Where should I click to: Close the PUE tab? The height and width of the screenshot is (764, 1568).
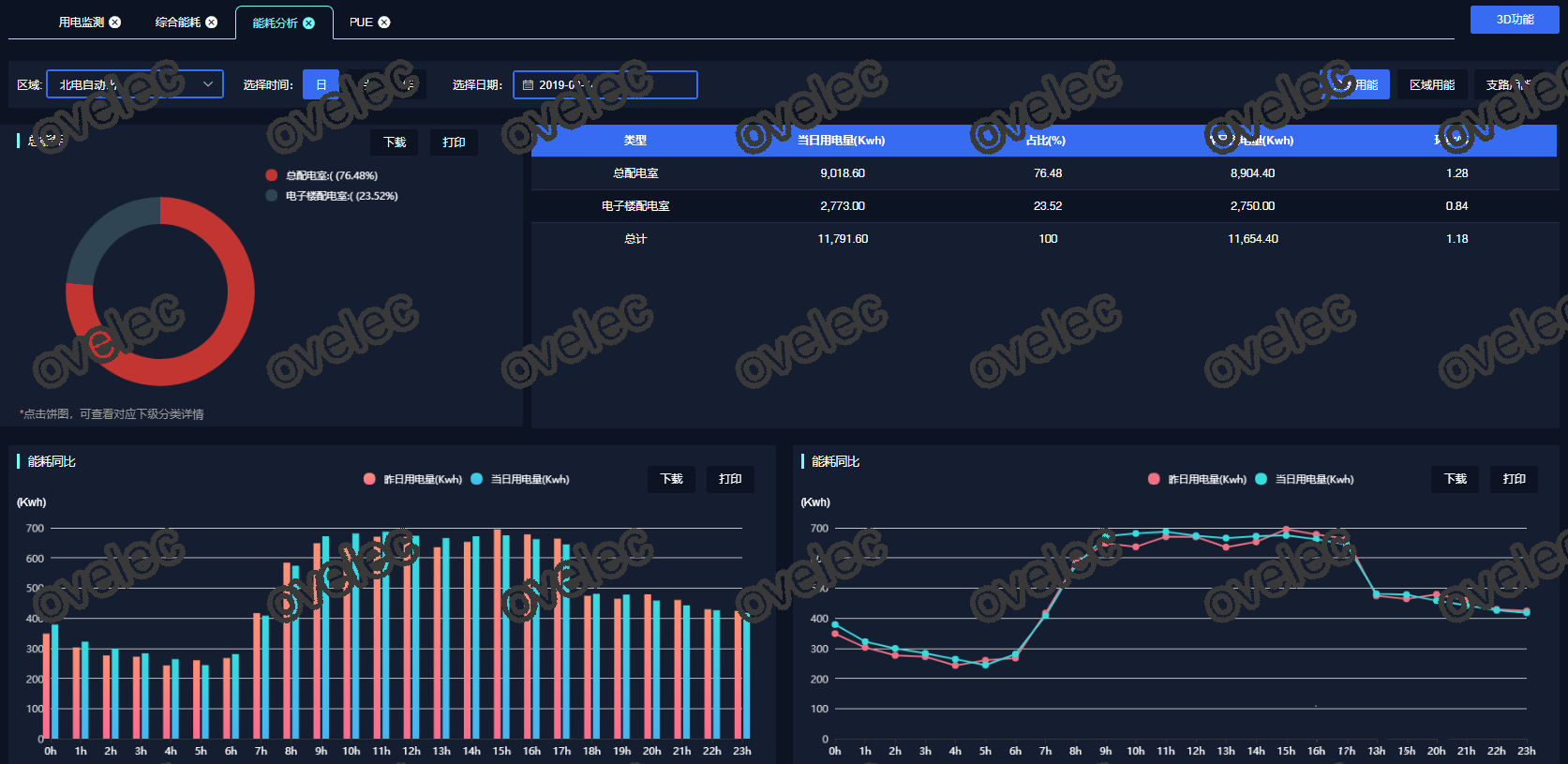[384, 22]
